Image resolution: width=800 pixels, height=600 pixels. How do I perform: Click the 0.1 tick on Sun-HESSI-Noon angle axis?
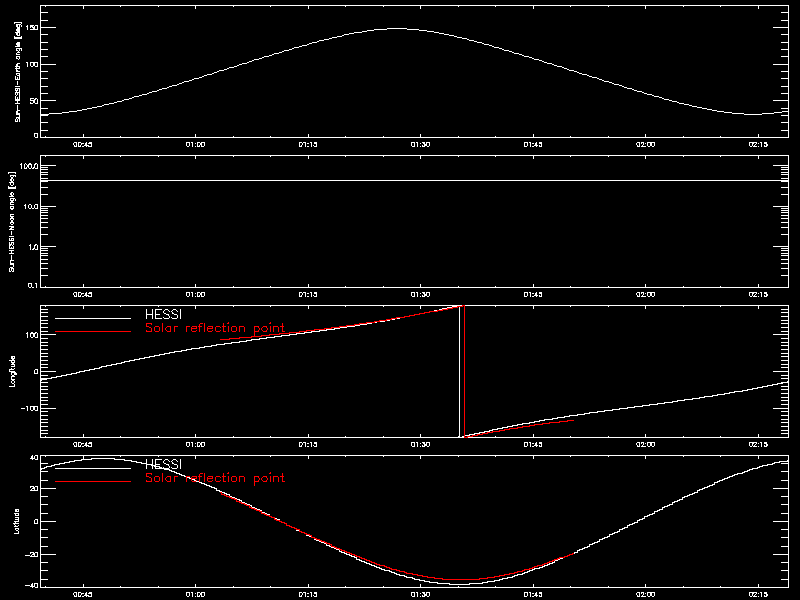click(x=32, y=285)
